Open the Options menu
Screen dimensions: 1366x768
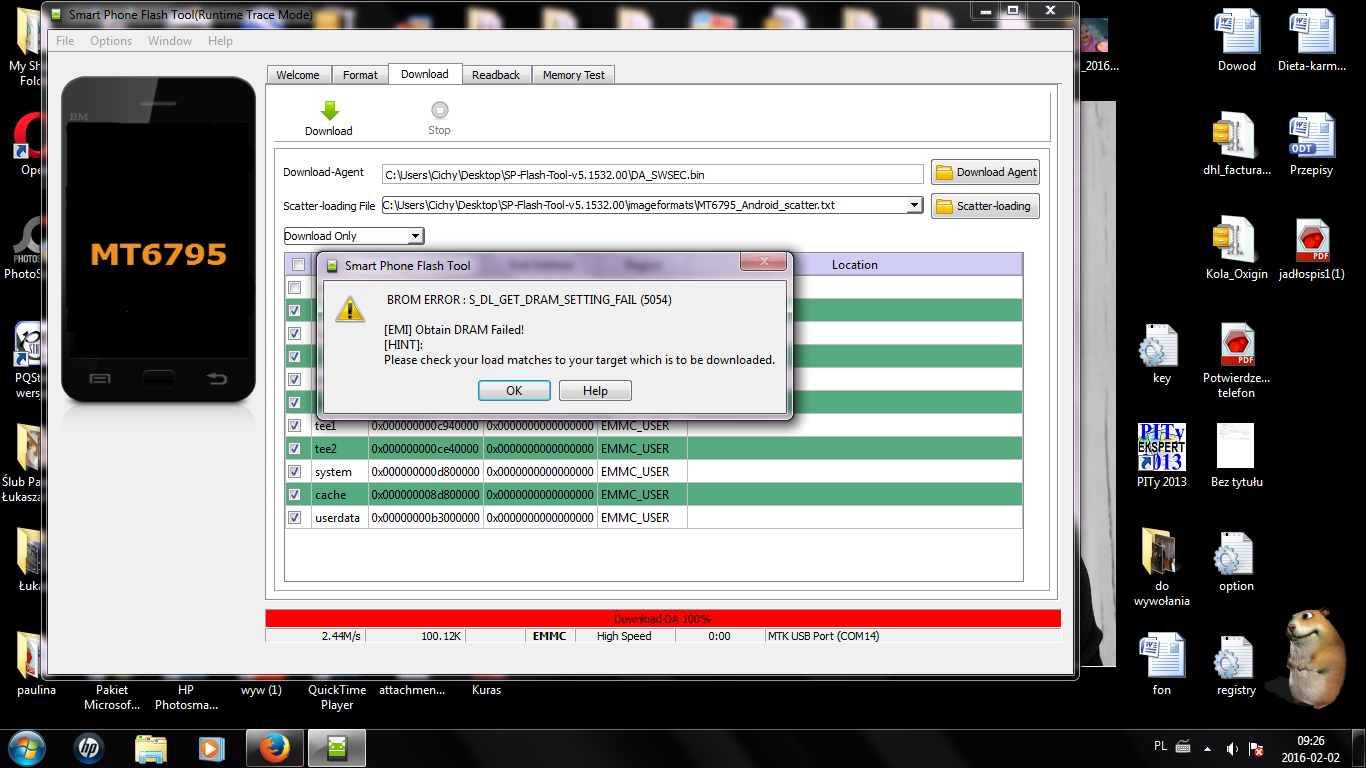(x=111, y=41)
